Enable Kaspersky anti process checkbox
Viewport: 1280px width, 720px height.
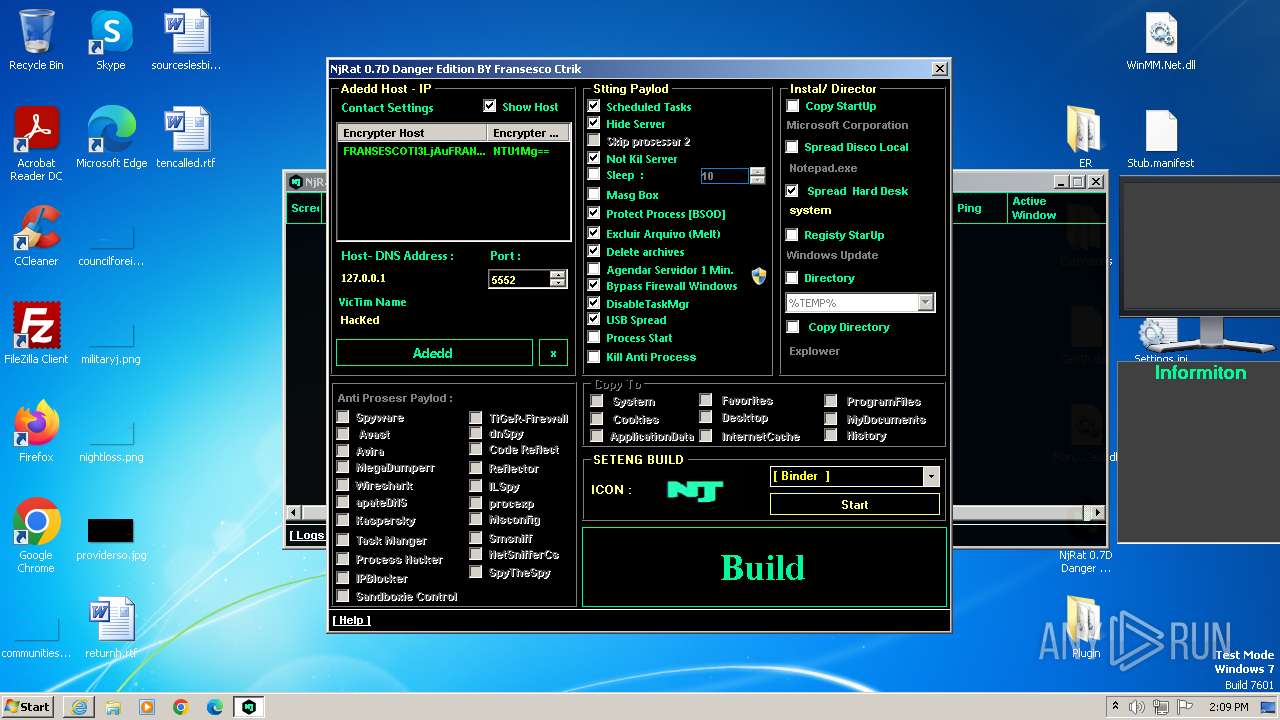[343, 520]
